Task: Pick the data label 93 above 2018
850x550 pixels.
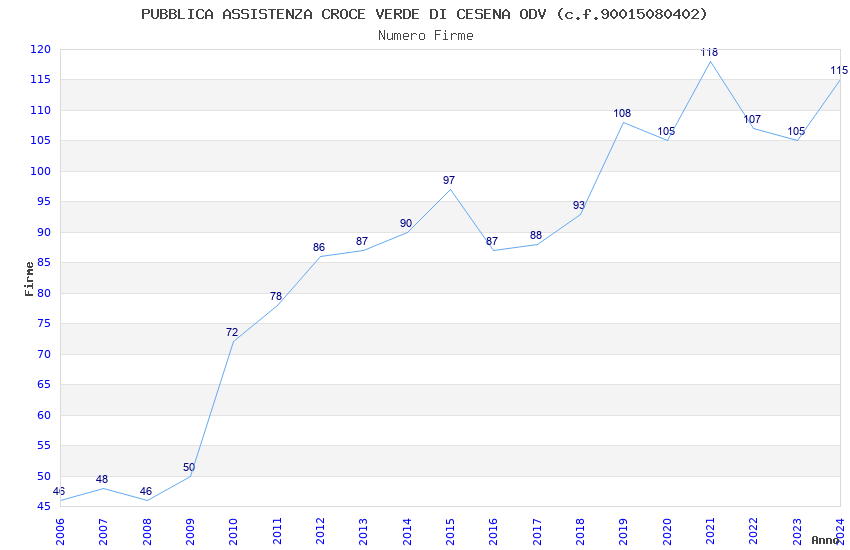Action: pos(579,205)
